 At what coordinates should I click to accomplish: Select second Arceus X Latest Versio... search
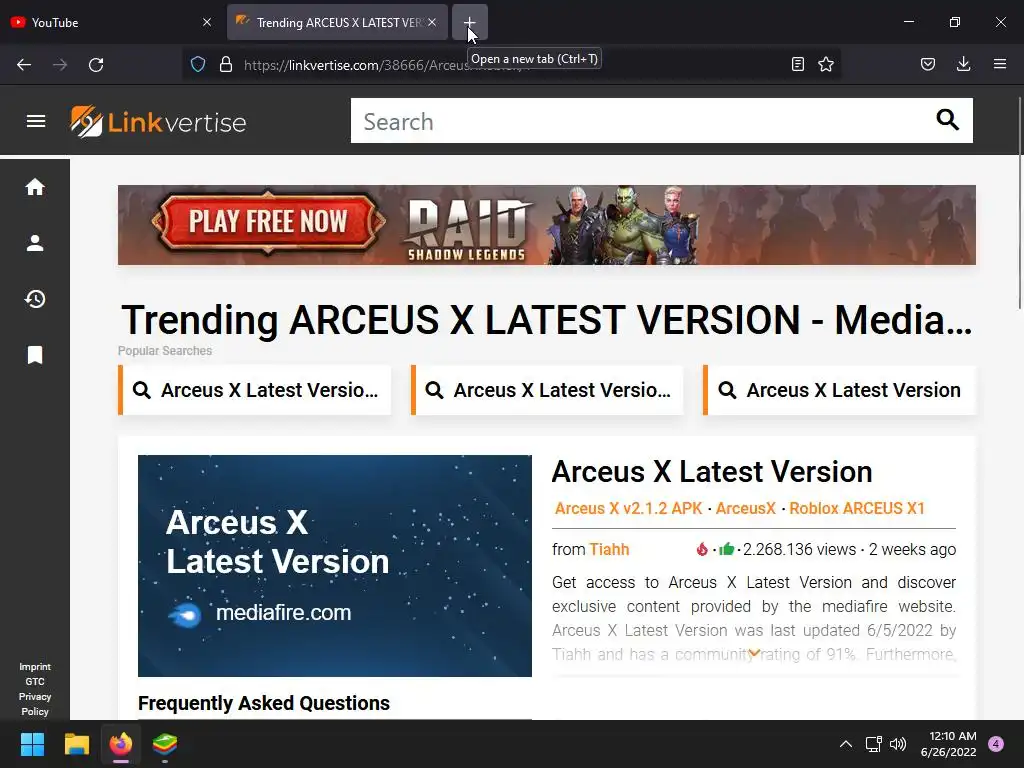[x=547, y=391]
